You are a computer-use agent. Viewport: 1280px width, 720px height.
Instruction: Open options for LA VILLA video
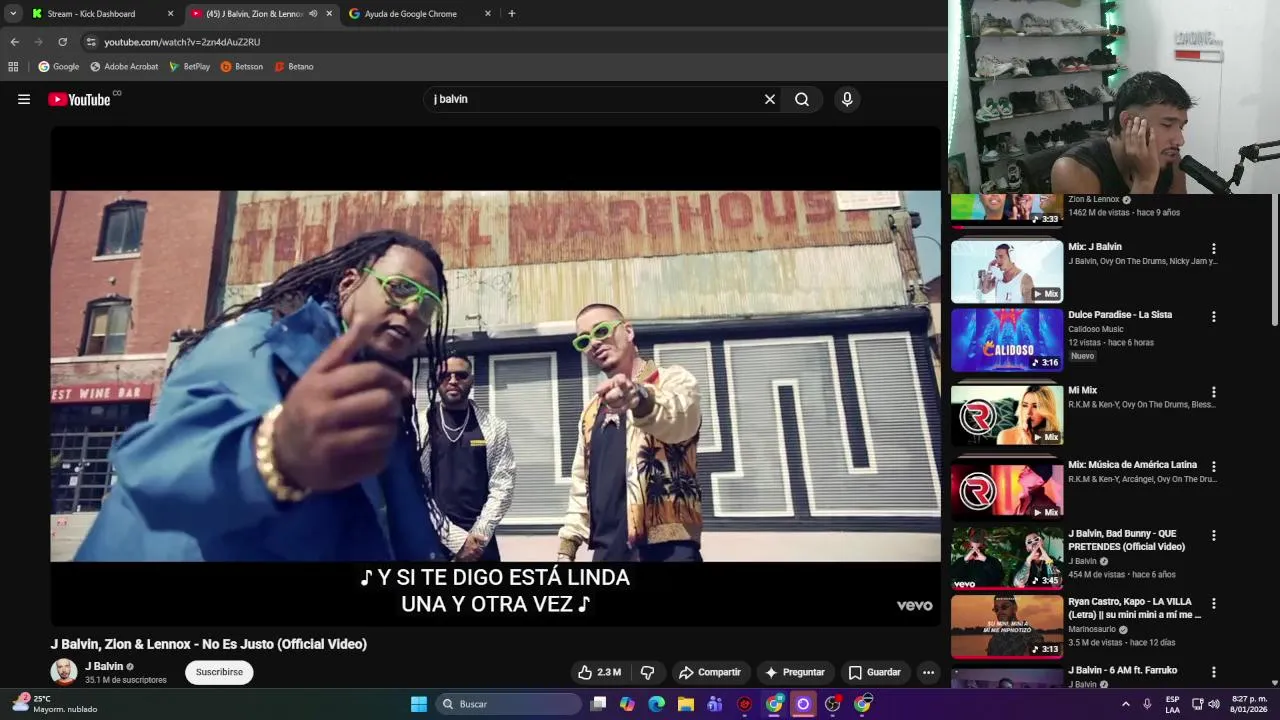(1214, 603)
